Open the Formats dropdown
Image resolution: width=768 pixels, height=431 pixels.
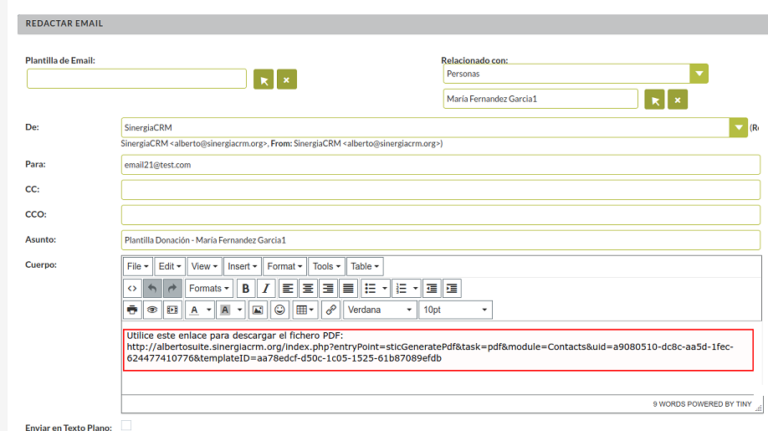(209, 288)
